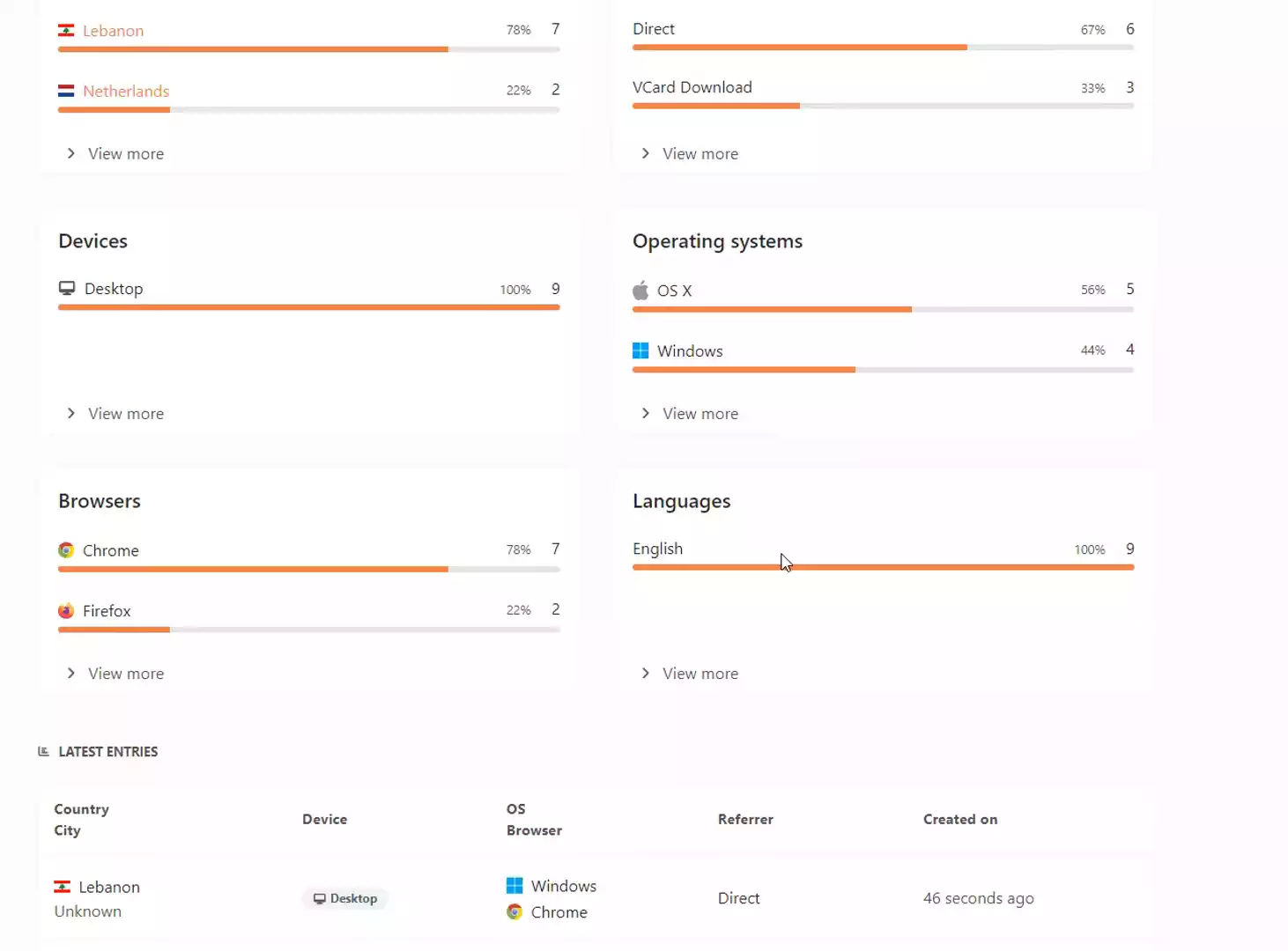Expand View more under Browsers
The image size is (1288, 951).
(x=115, y=673)
